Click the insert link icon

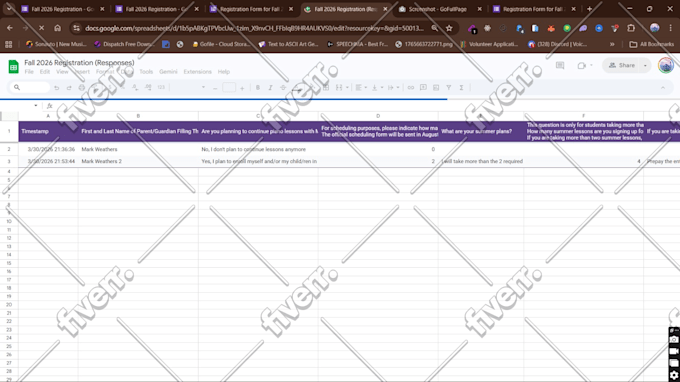point(410,88)
